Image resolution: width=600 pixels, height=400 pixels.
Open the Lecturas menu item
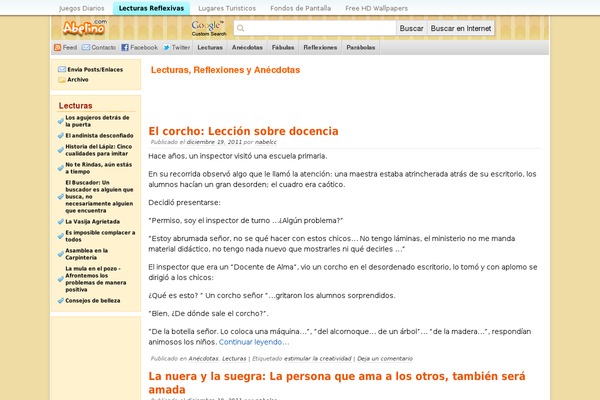pyautogui.click(x=210, y=47)
